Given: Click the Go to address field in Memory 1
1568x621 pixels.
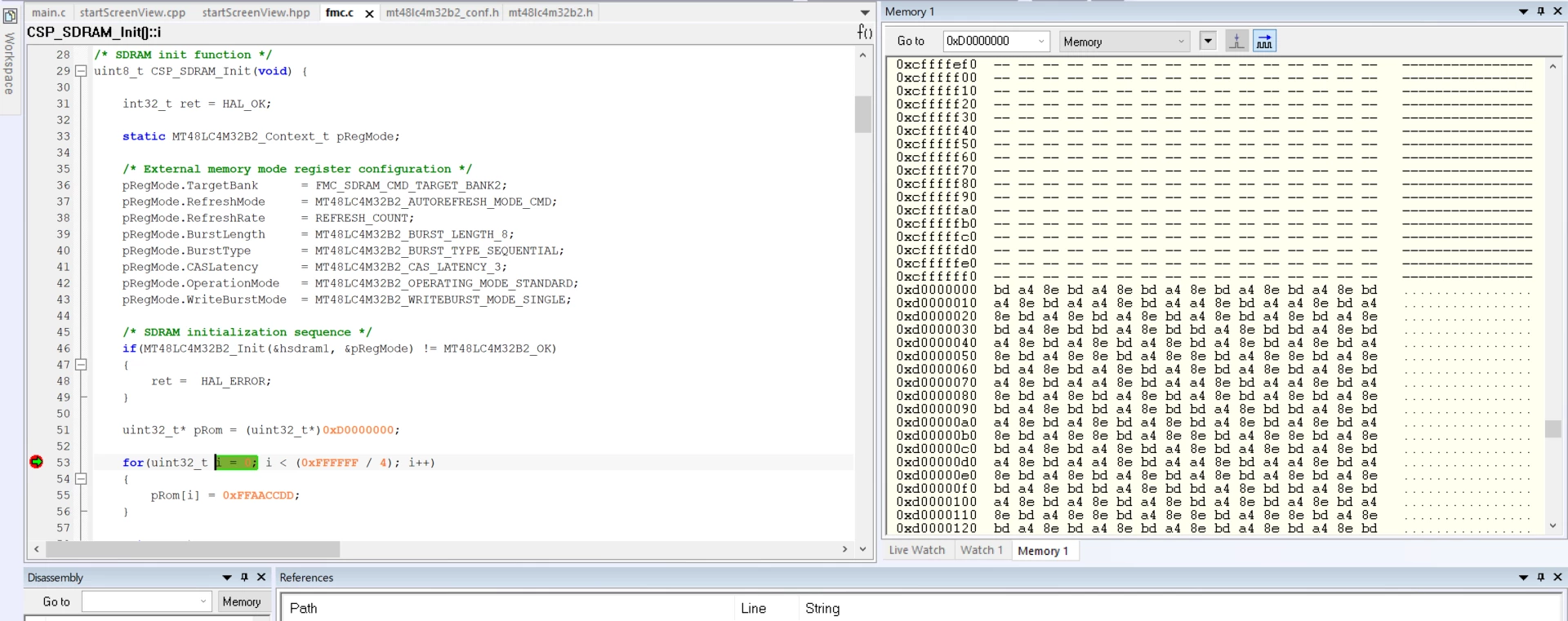Looking at the screenshot, I should 988,41.
